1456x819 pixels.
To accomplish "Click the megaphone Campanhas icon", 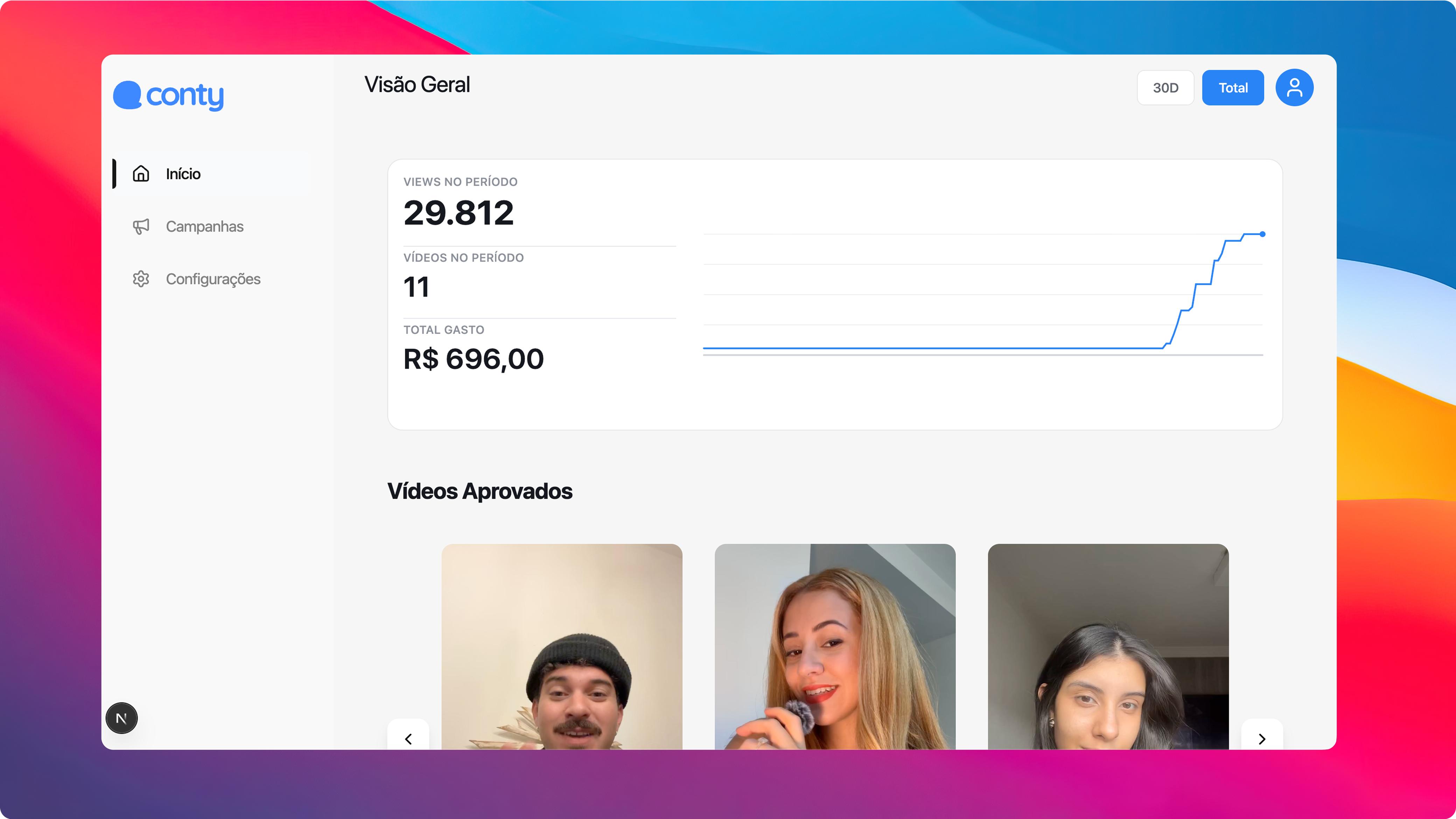I will (141, 226).
